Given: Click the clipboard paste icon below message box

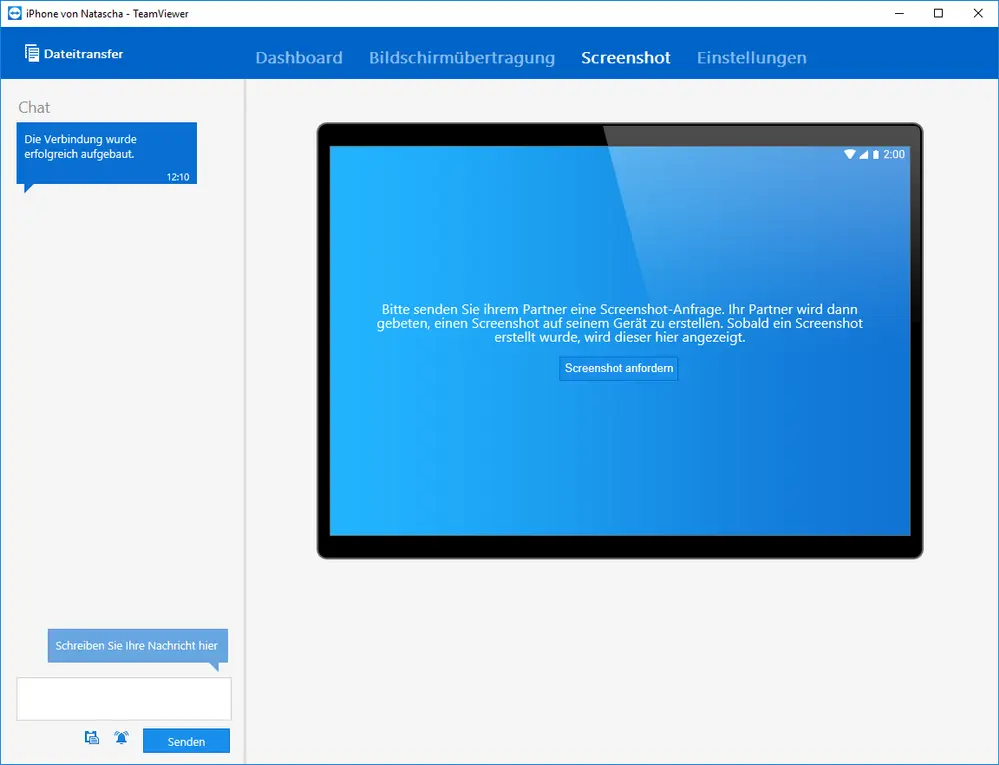Looking at the screenshot, I should coord(92,738).
